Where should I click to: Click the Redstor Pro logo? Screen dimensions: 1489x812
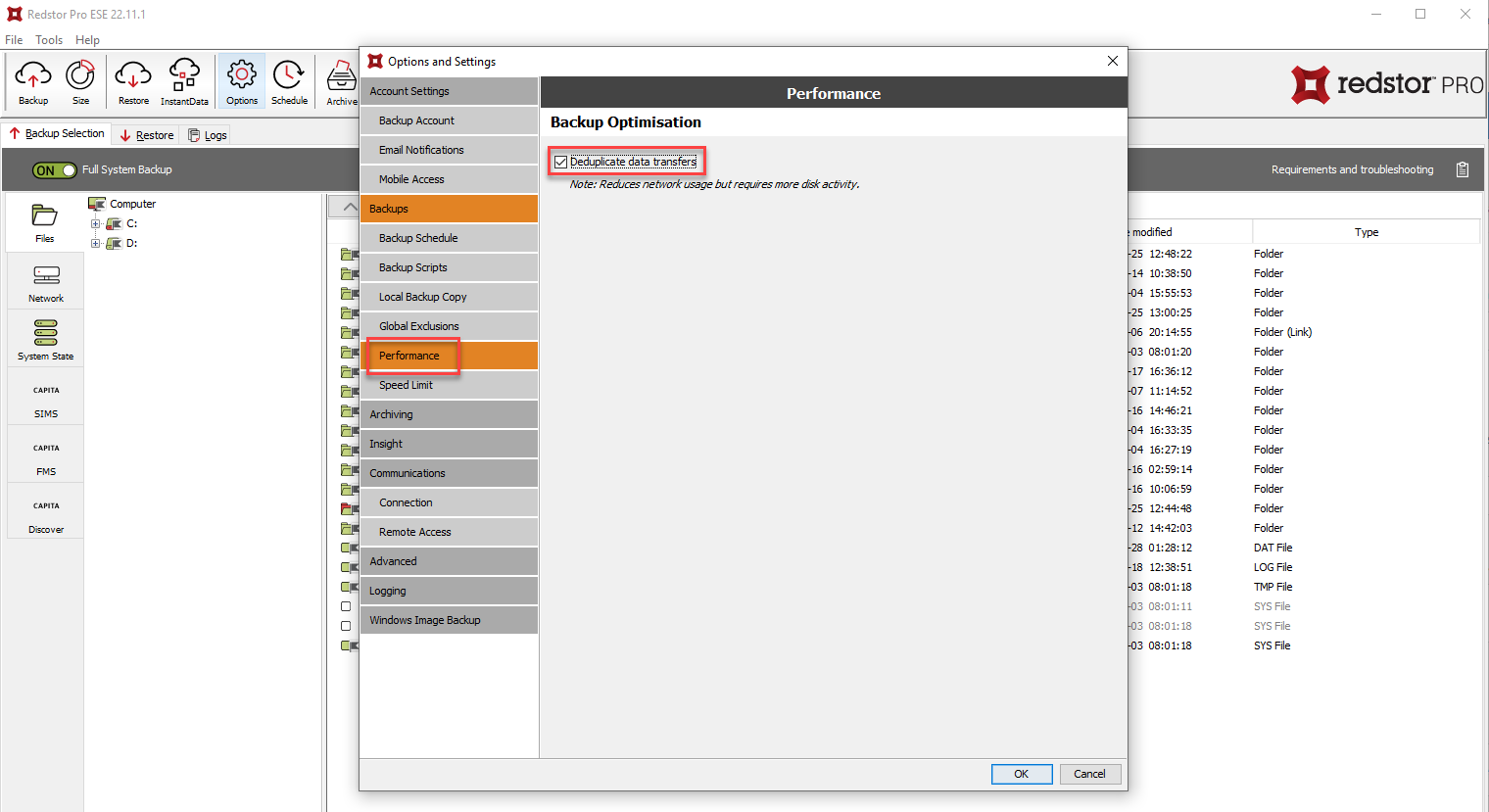click(1387, 85)
